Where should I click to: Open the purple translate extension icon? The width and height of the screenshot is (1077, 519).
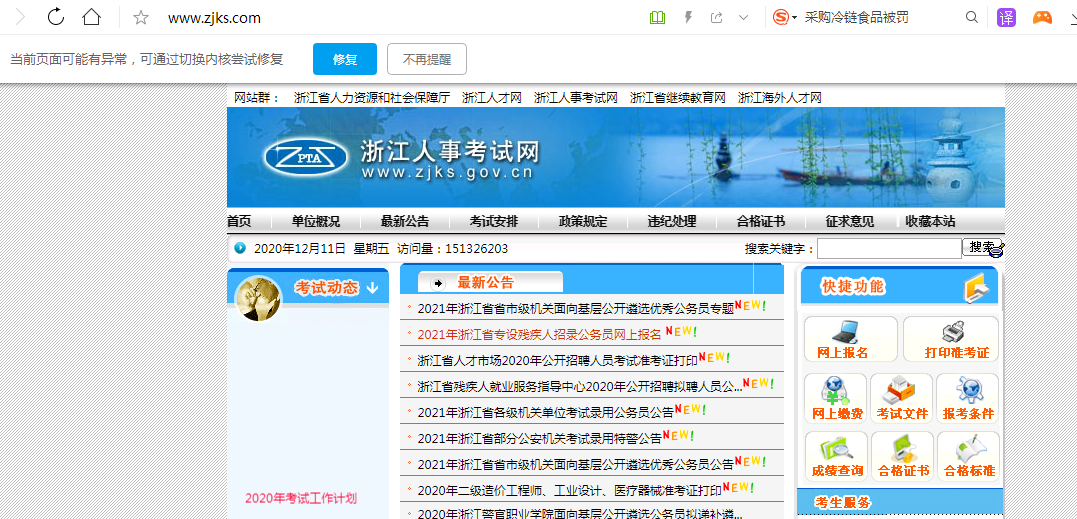pos(1006,17)
